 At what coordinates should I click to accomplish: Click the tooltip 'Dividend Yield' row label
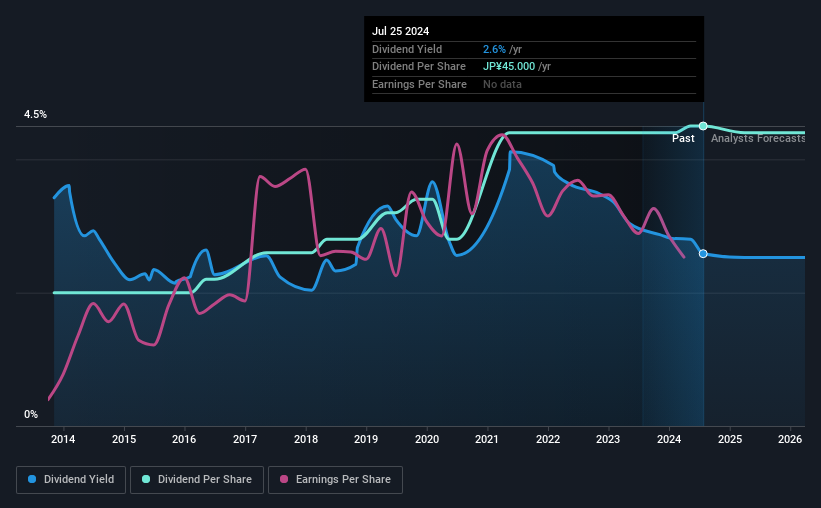(x=407, y=49)
